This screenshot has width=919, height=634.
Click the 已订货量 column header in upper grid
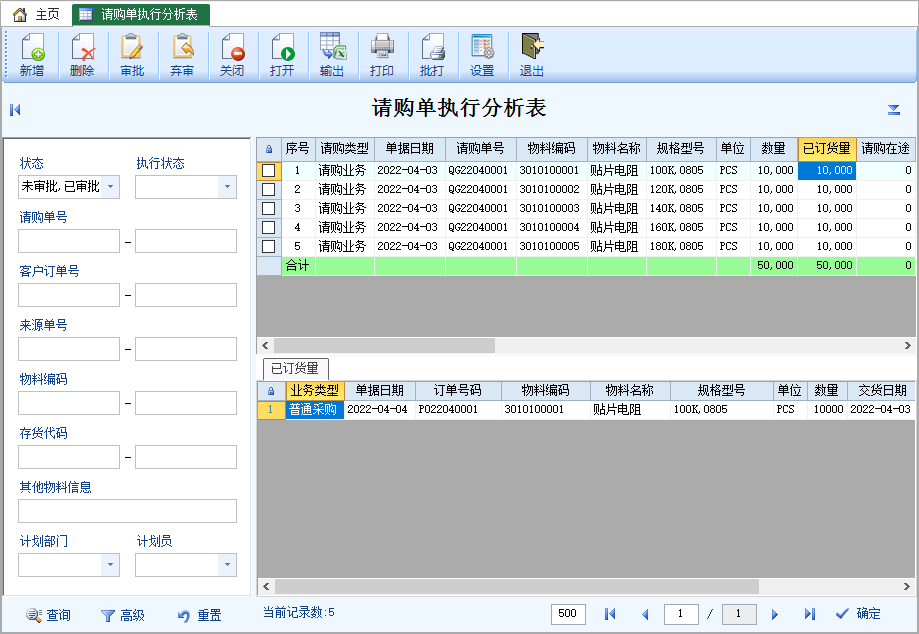click(826, 149)
